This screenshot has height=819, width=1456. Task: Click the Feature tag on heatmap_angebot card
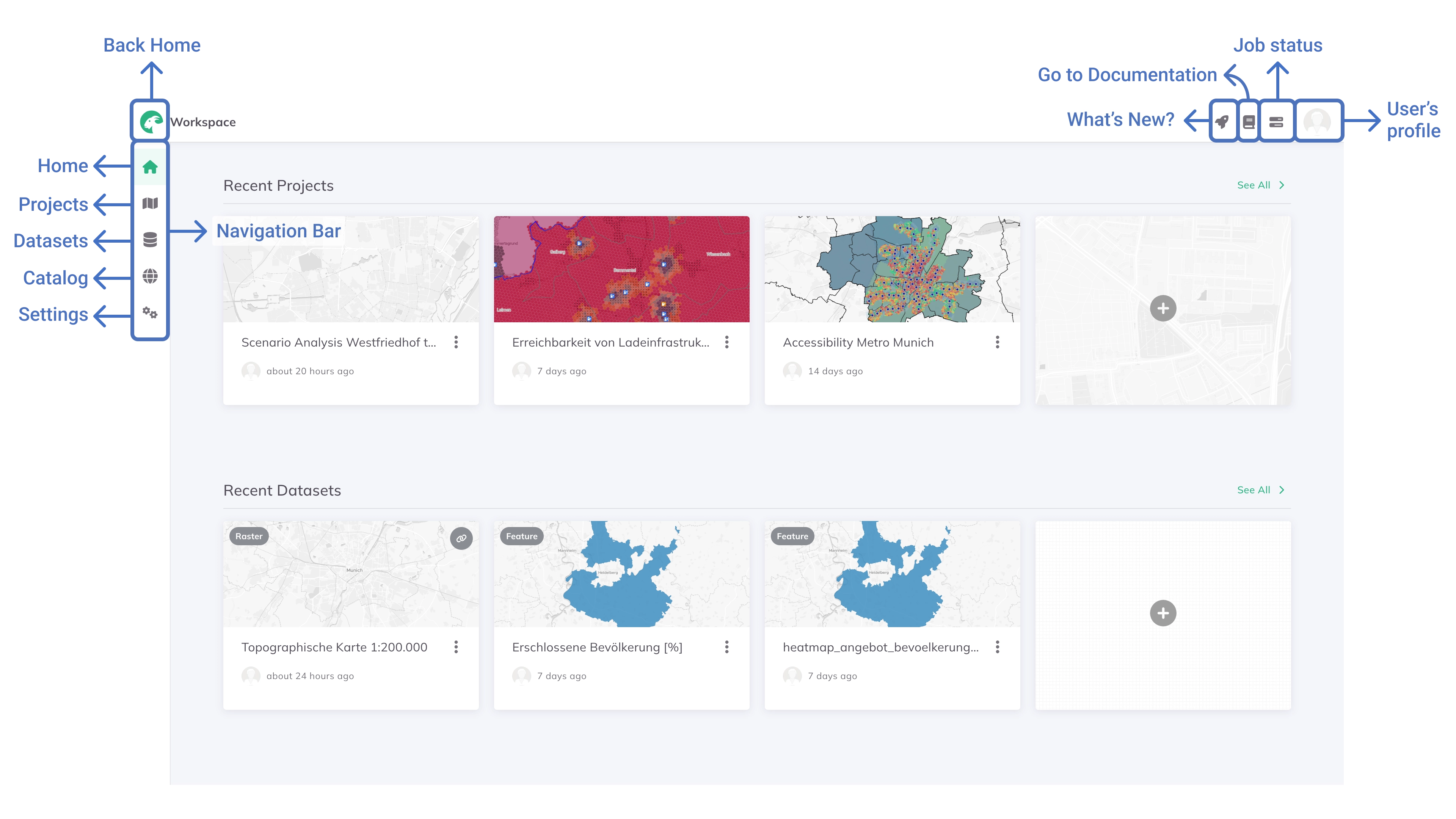[x=792, y=536]
